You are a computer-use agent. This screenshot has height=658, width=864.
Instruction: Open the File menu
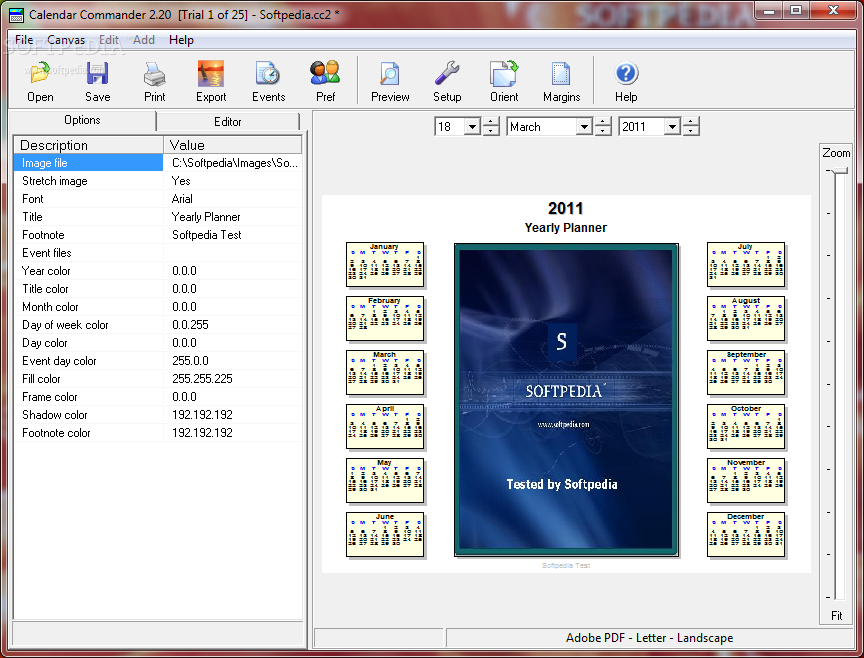tap(24, 40)
